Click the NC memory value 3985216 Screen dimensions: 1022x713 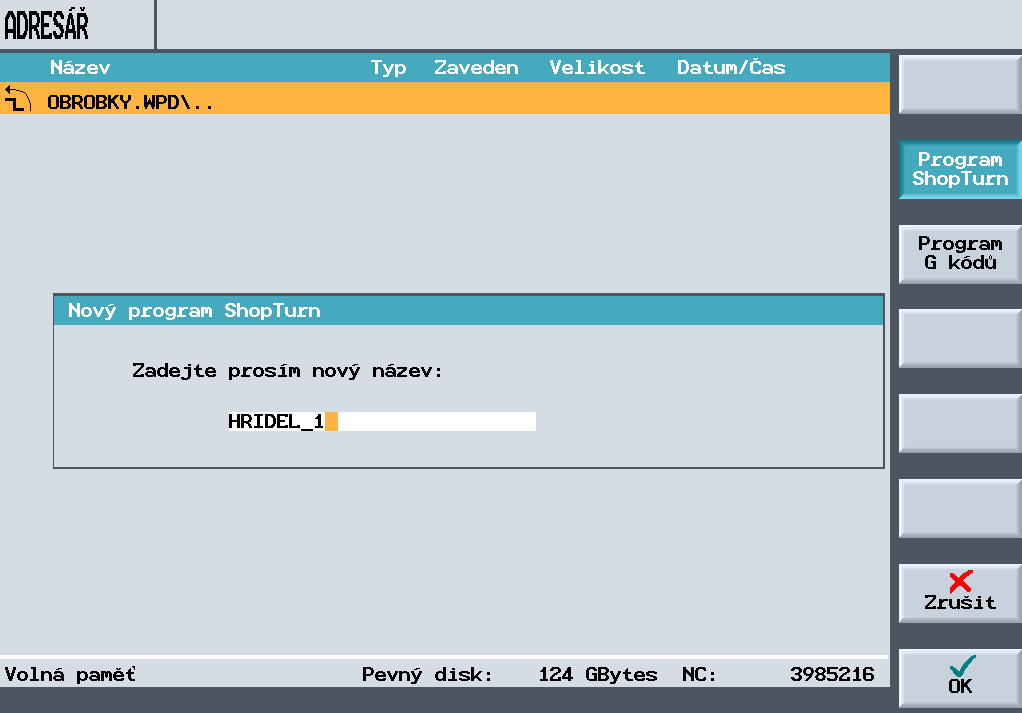832,674
